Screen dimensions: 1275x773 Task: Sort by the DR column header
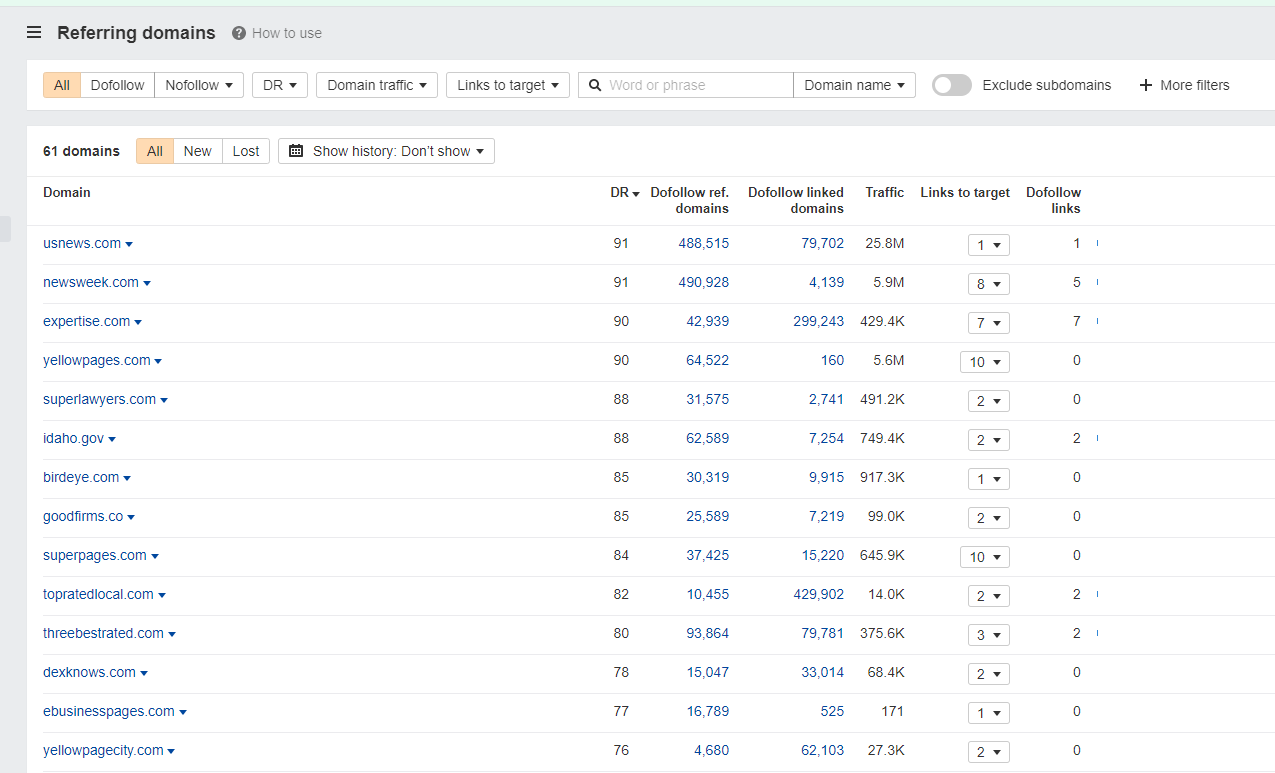[x=625, y=192]
